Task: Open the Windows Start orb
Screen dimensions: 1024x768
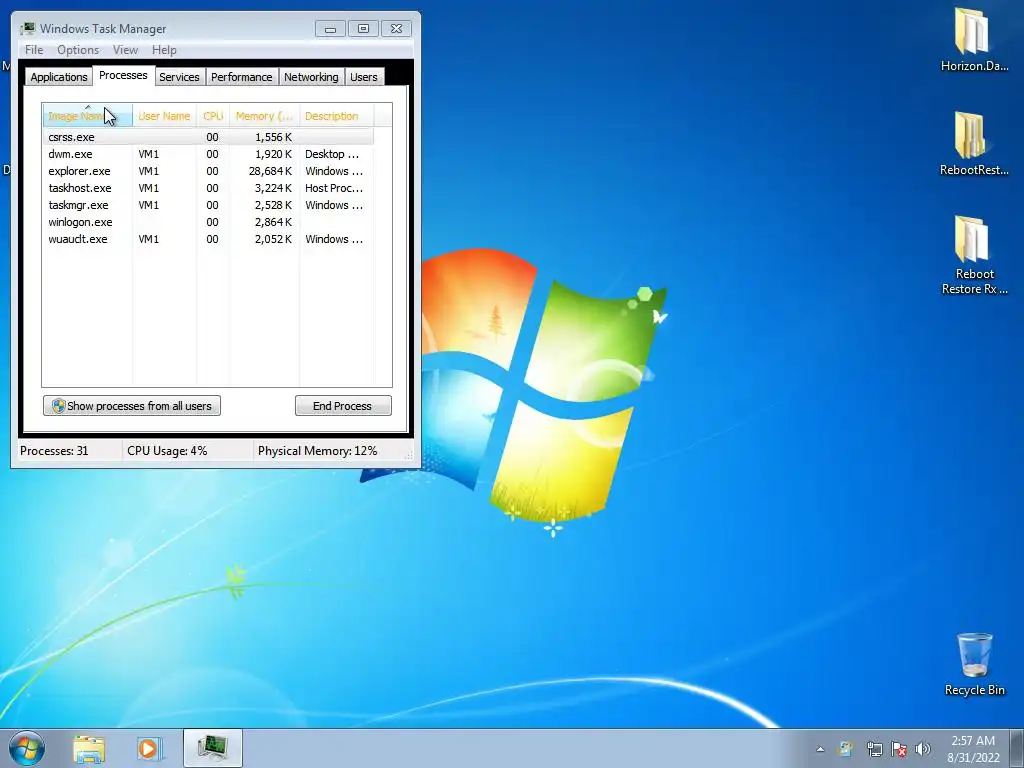Action: 27,748
